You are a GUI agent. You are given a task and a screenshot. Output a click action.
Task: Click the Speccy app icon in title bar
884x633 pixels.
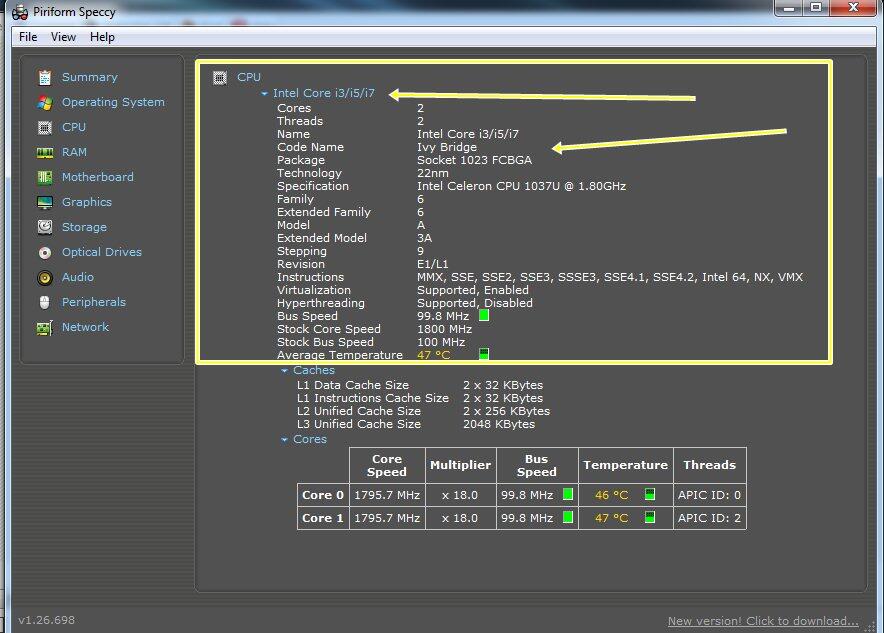[20, 12]
